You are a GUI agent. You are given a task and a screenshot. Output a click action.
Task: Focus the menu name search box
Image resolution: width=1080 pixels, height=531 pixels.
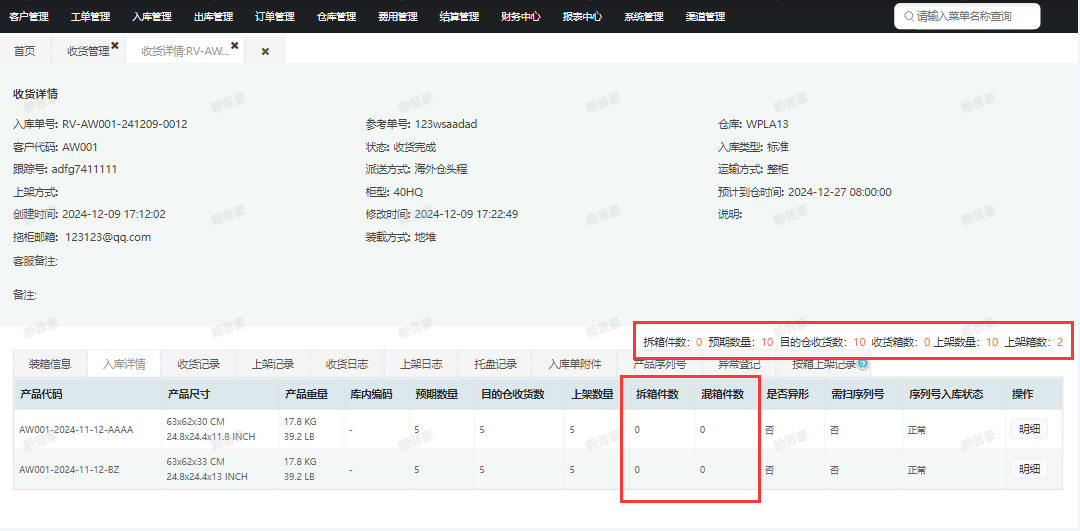[967, 17]
